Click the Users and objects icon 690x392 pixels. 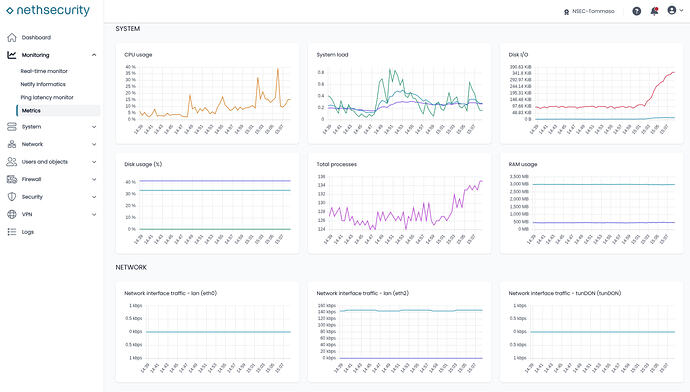[12, 162]
